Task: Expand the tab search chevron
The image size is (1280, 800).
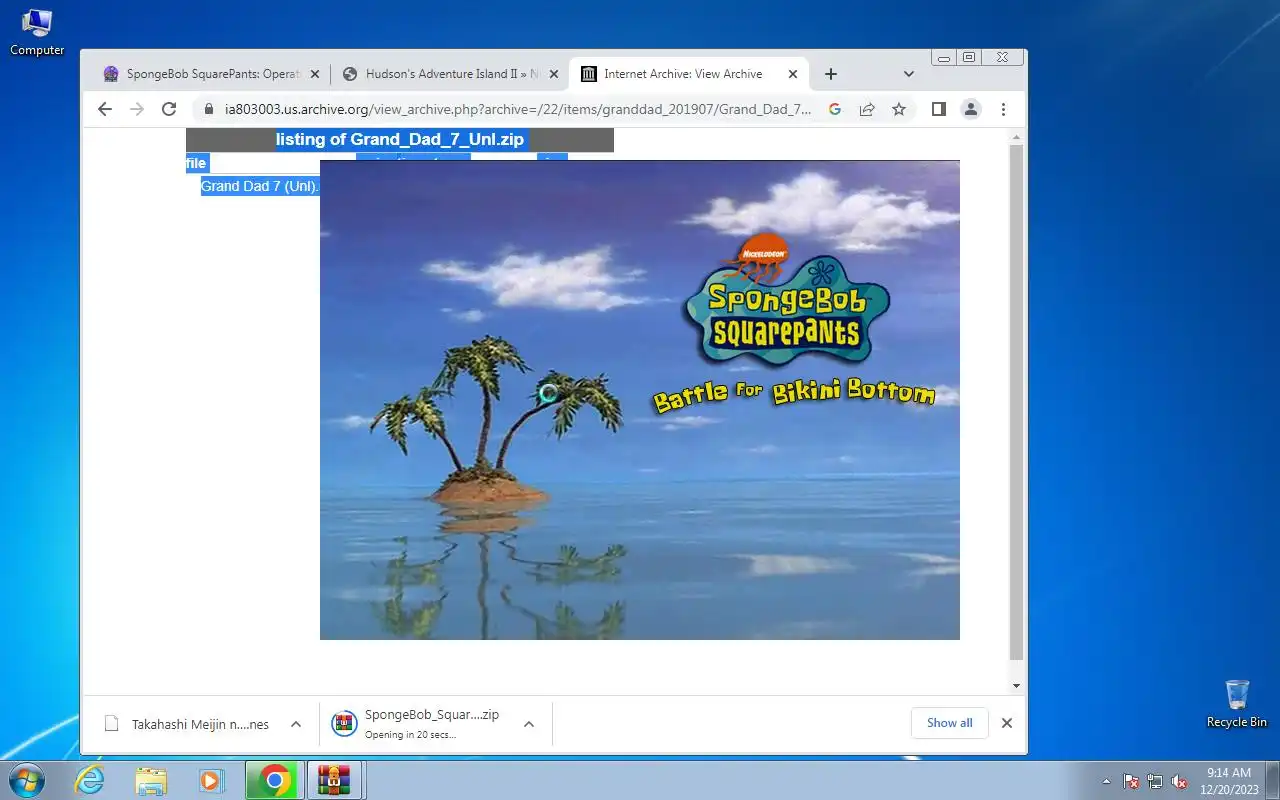Action: (908, 74)
